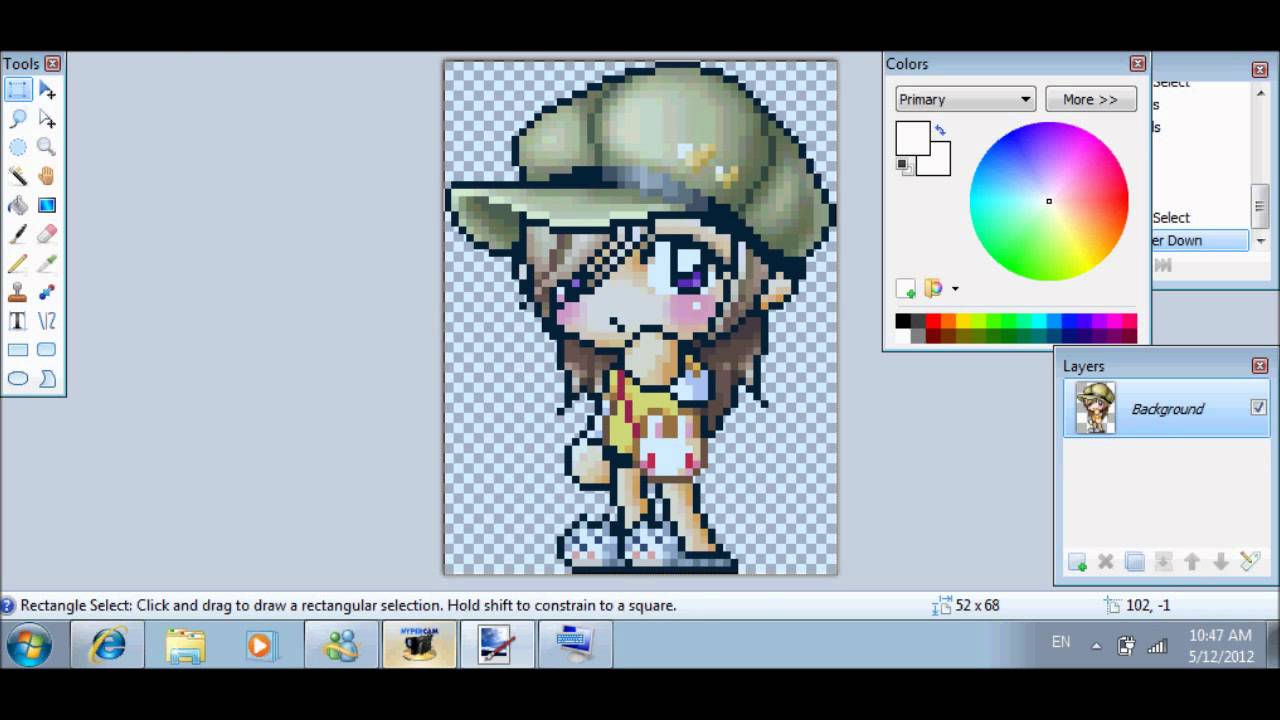Pick a hue on the color wheel

(x=1049, y=201)
